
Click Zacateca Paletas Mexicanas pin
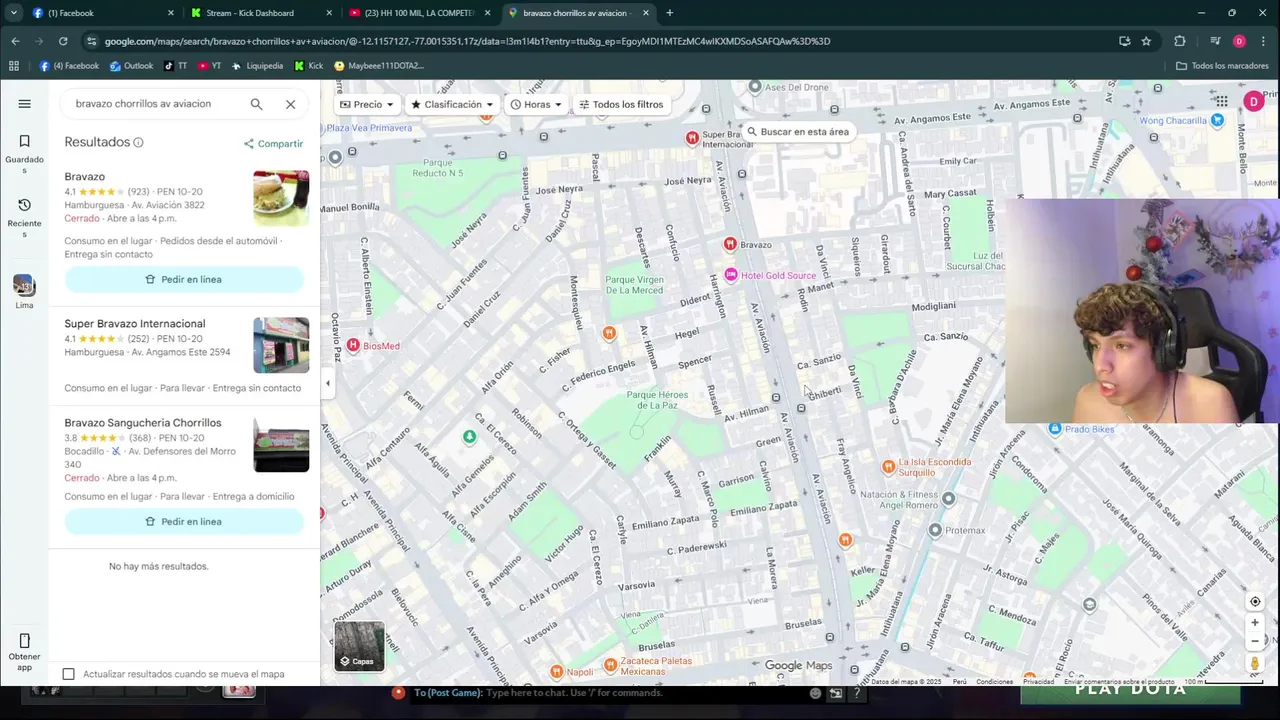pyautogui.click(x=610, y=665)
